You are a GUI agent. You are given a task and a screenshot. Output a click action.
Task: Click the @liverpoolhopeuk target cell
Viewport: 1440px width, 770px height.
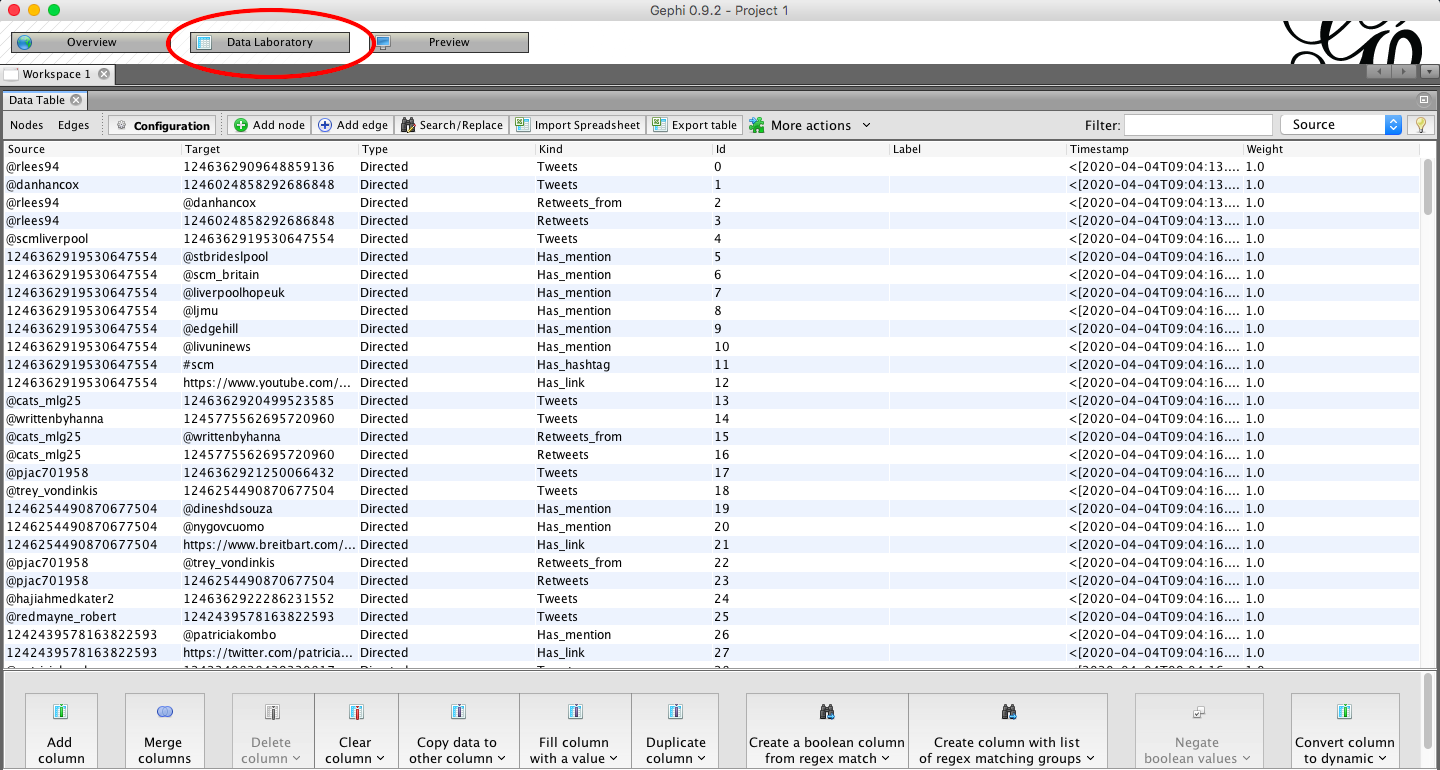(x=268, y=293)
